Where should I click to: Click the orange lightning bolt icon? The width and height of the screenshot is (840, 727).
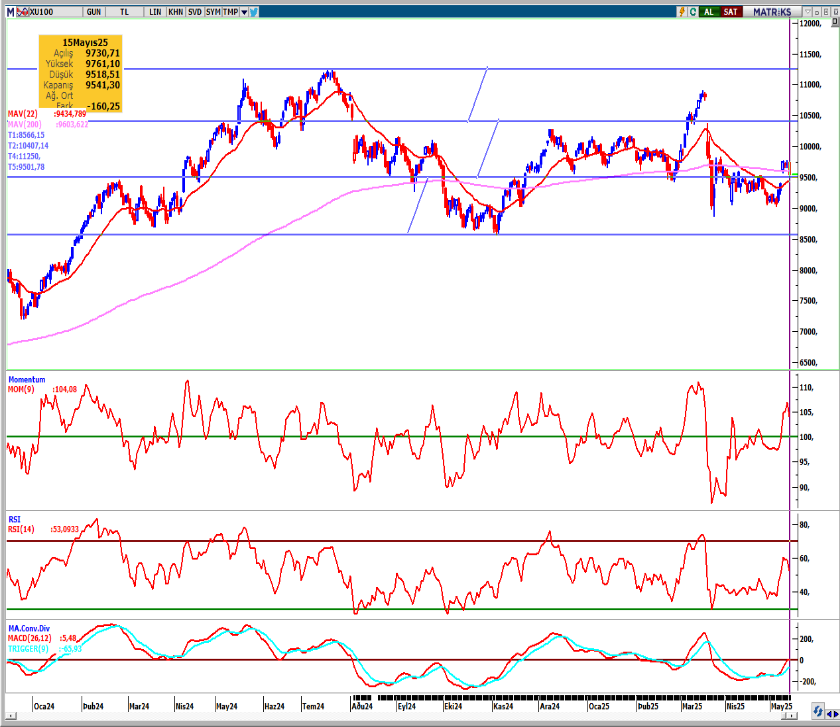point(682,12)
